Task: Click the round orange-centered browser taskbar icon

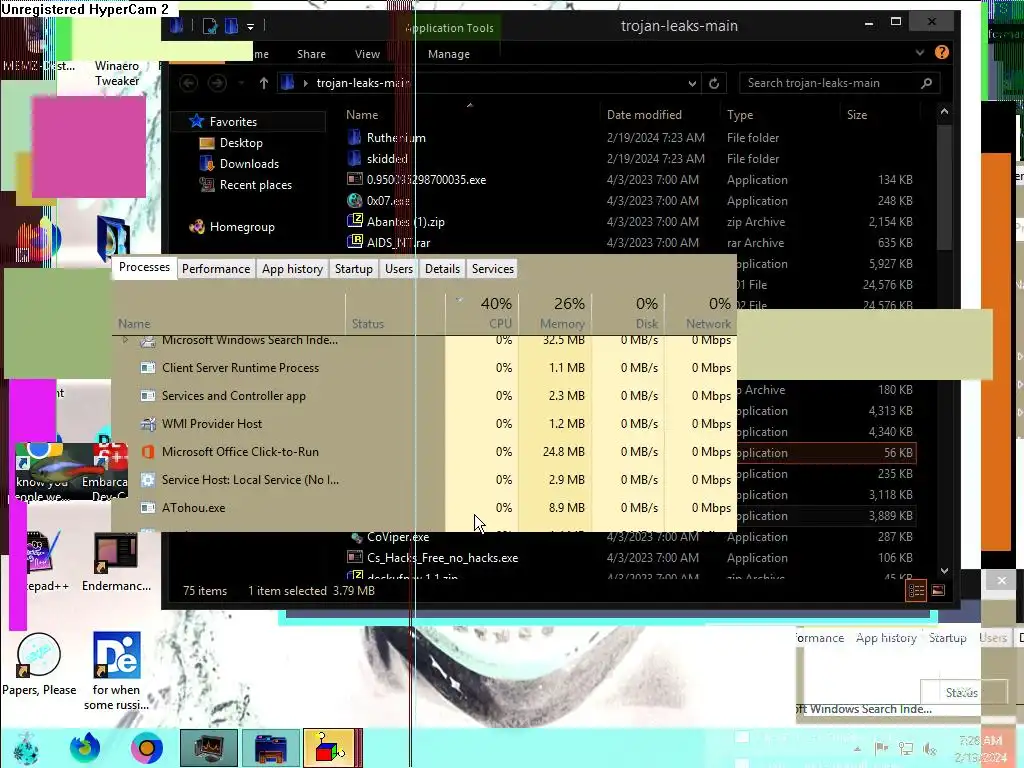Action: 146,748
